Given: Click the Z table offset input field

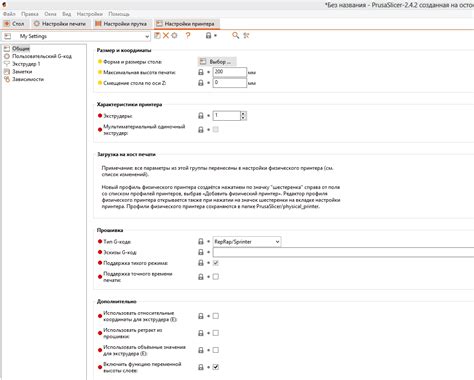Looking at the screenshot, I should tap(230, 83).
